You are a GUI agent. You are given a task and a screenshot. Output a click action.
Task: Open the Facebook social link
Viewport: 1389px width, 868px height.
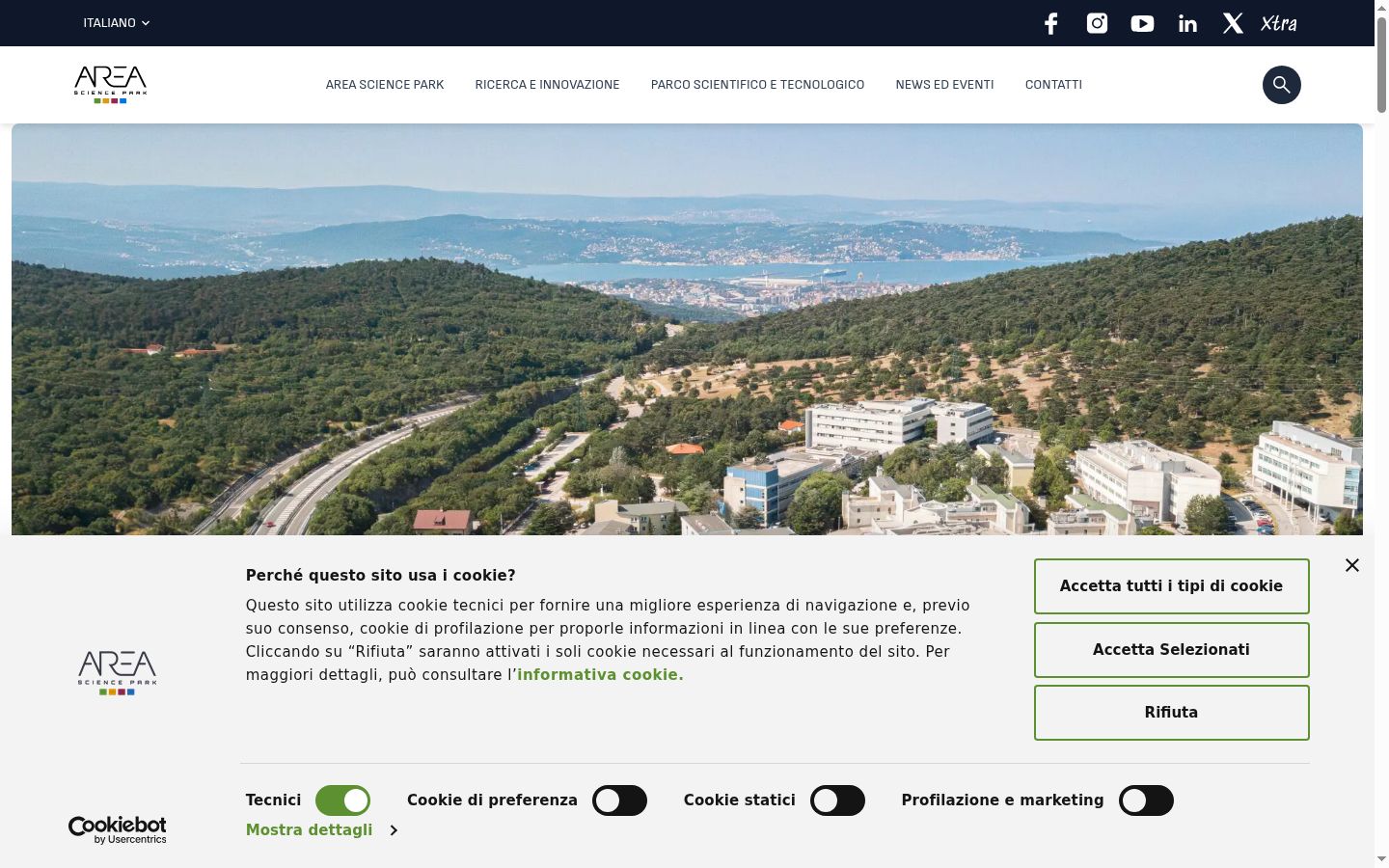pyautogui.click(x=1051, y=23)
